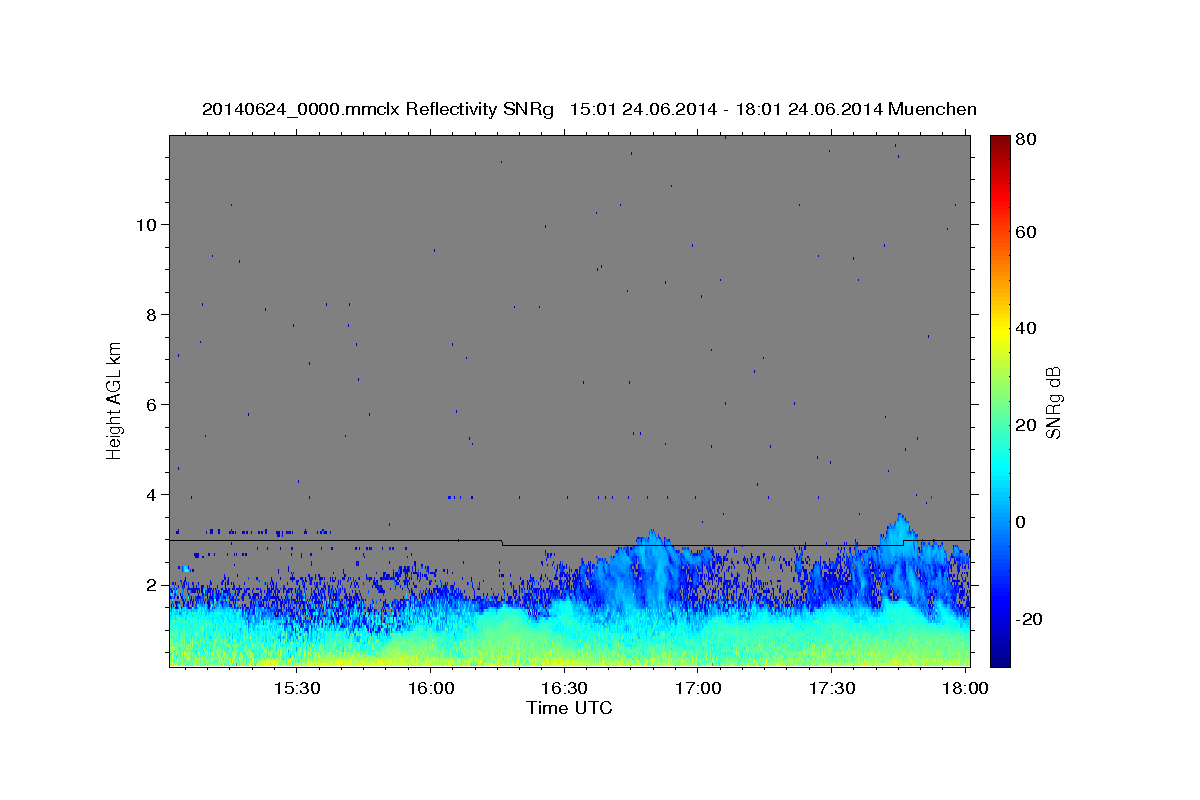Click the 'Muenchen' location in the title
Viewport: 1200px width, 800px height.
click(x=932, y=109)
